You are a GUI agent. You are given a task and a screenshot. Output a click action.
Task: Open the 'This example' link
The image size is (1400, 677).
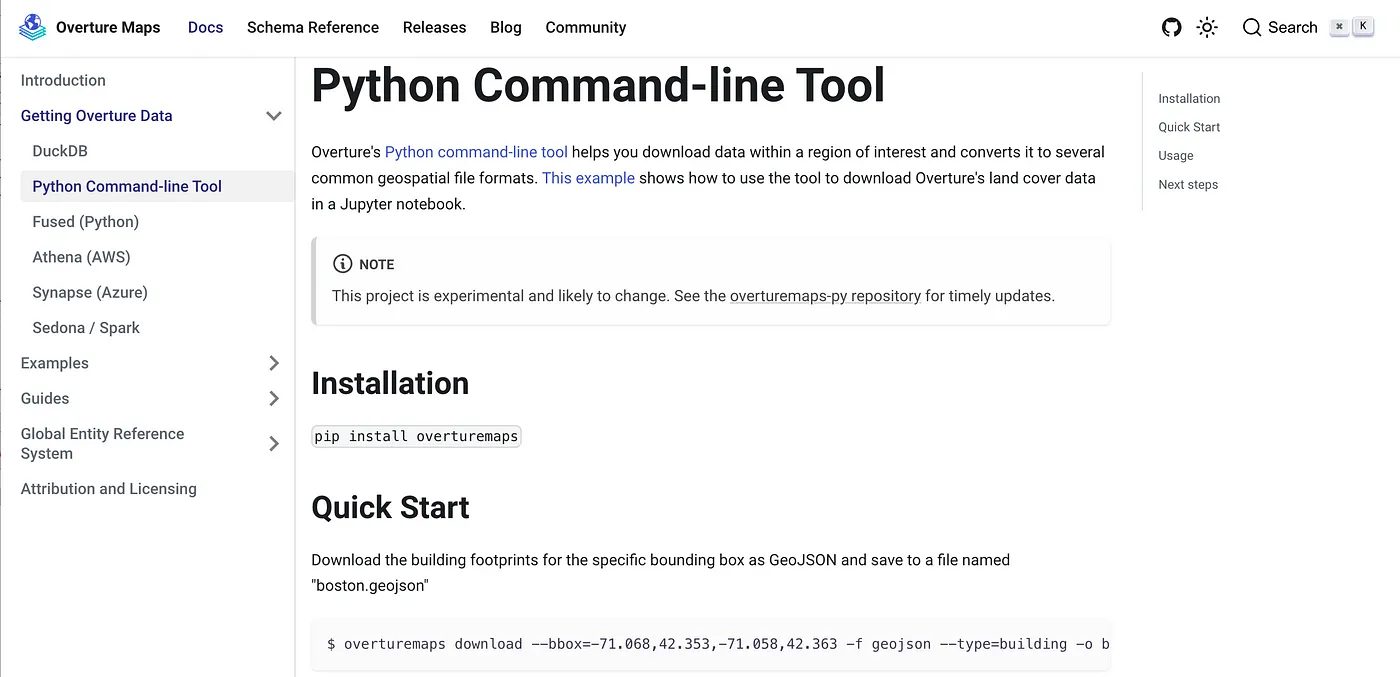click(x=588, y=178)
